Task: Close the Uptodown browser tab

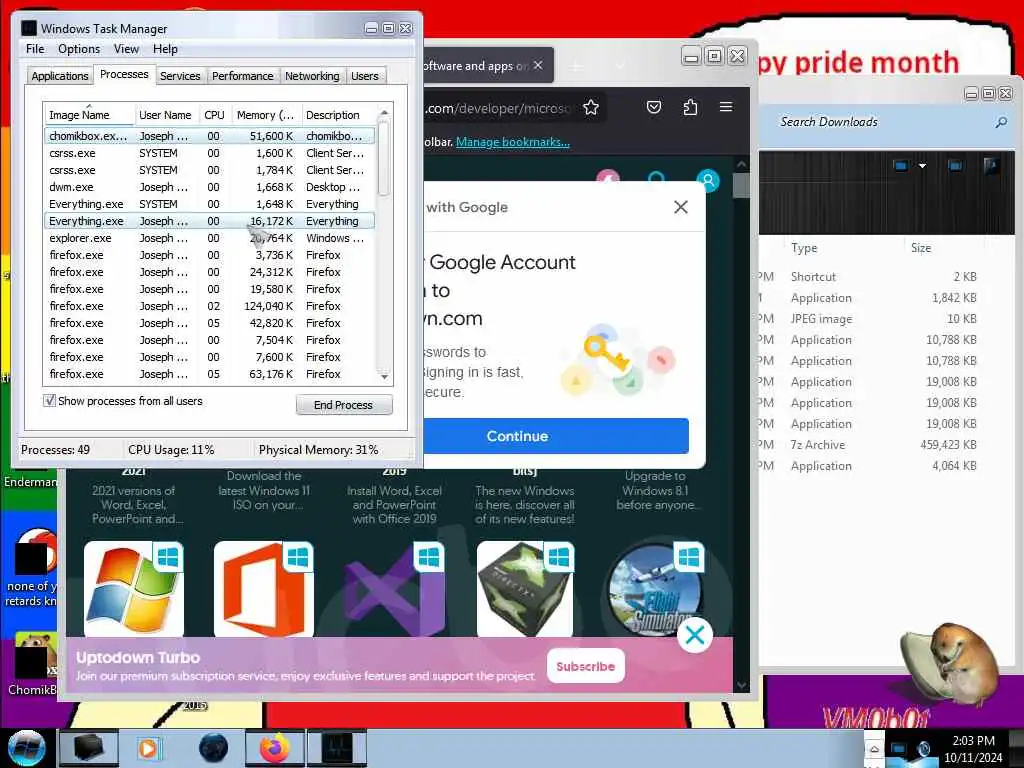Action: pos(537,65)
